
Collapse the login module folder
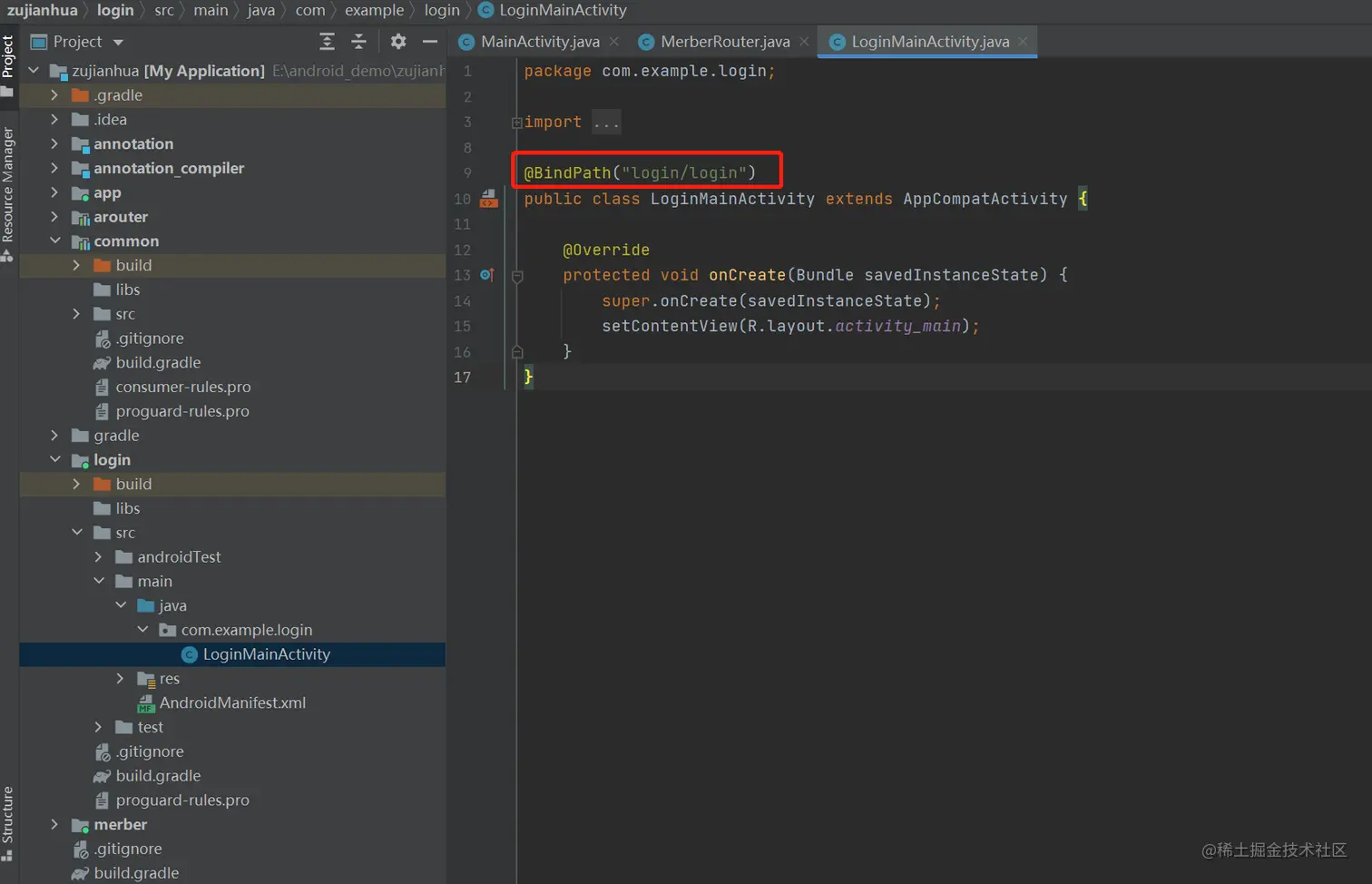coord(54,460)
